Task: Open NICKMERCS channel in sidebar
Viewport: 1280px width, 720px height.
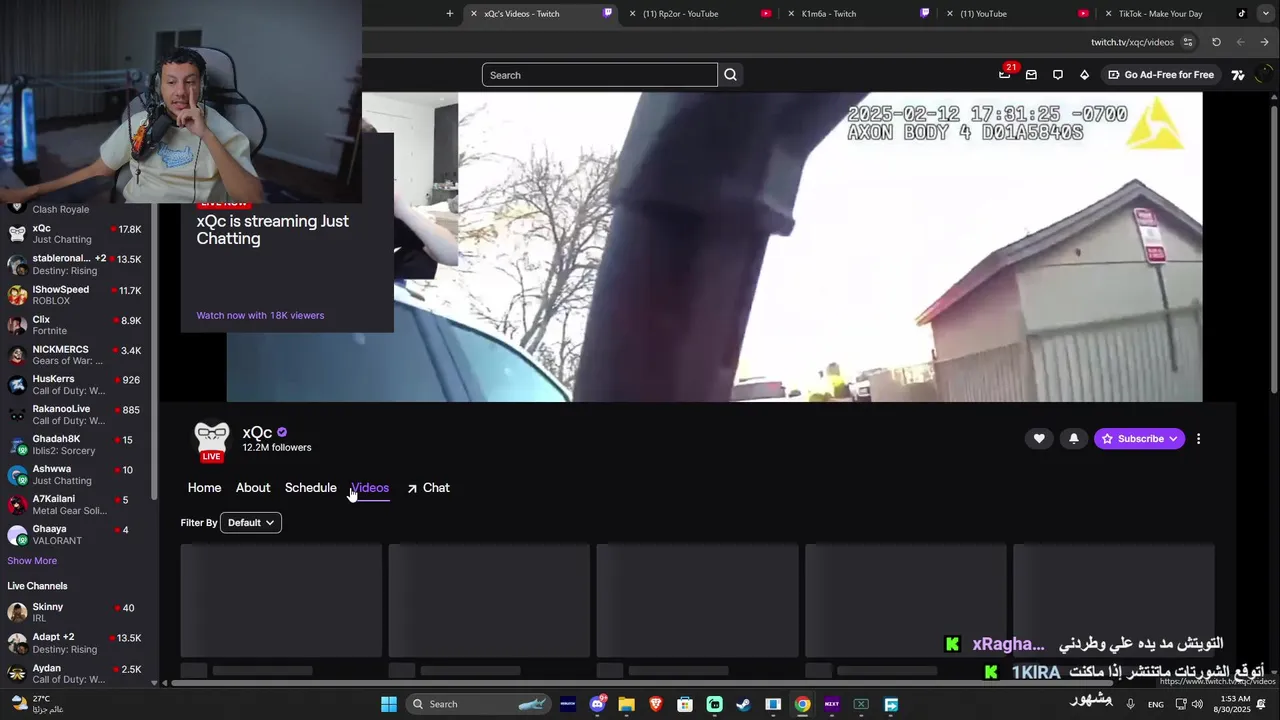Action: pyautogui.click(x=75, y=355)
